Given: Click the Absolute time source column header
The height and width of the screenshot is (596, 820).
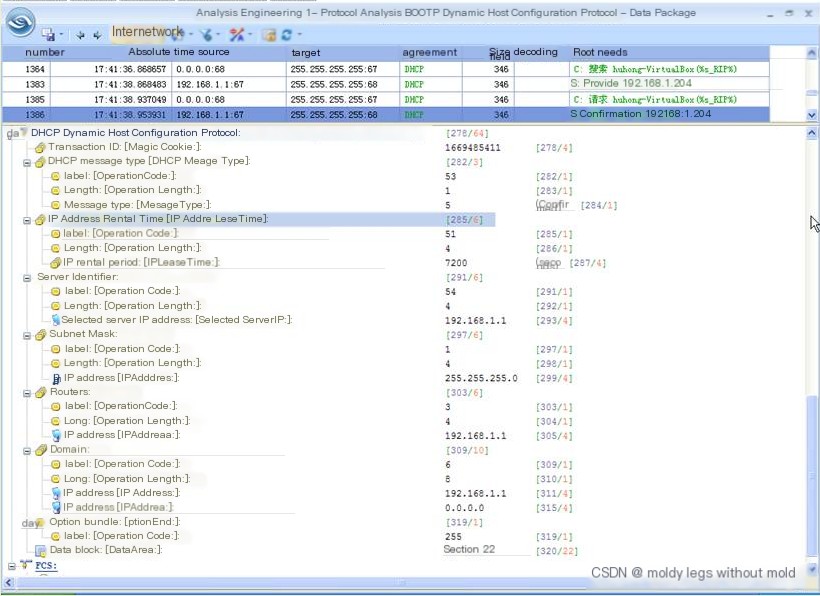Looking at the screenshot, I should tap(179, 52).
